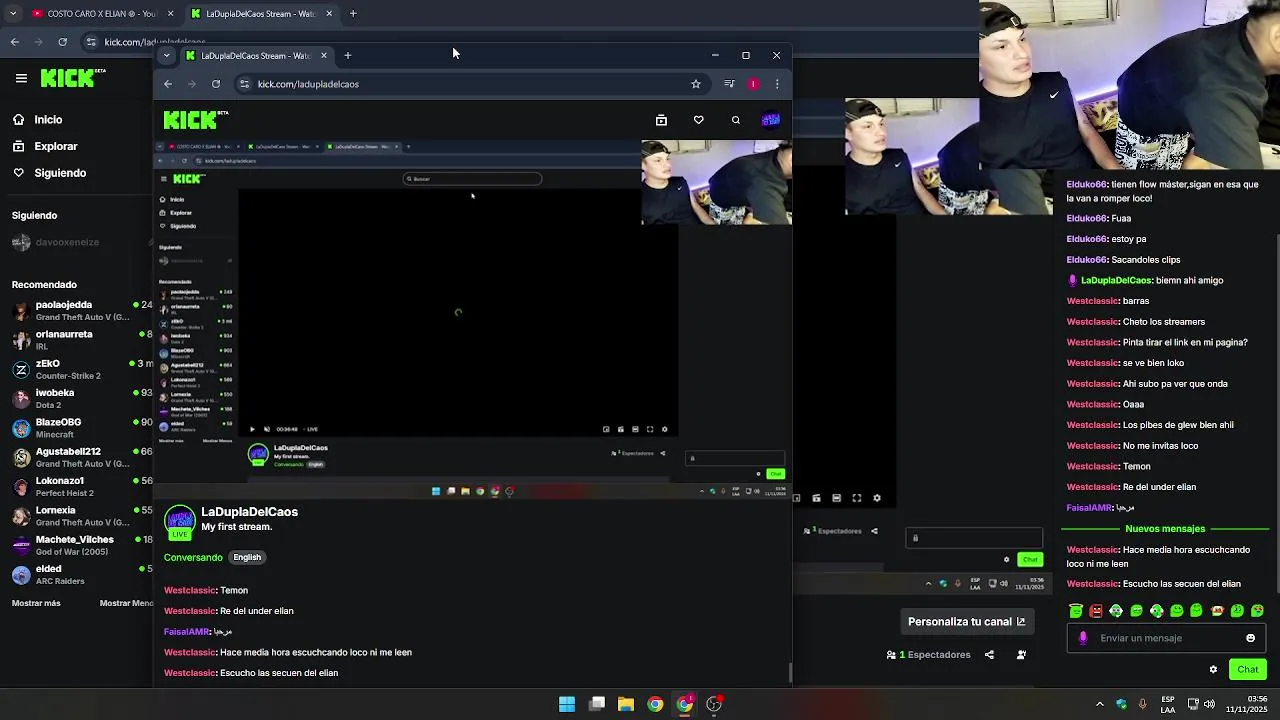Viewport: 1280px width, 720px height.
Task: Open Kick search in front window header
Action: (x=736, y=120)
